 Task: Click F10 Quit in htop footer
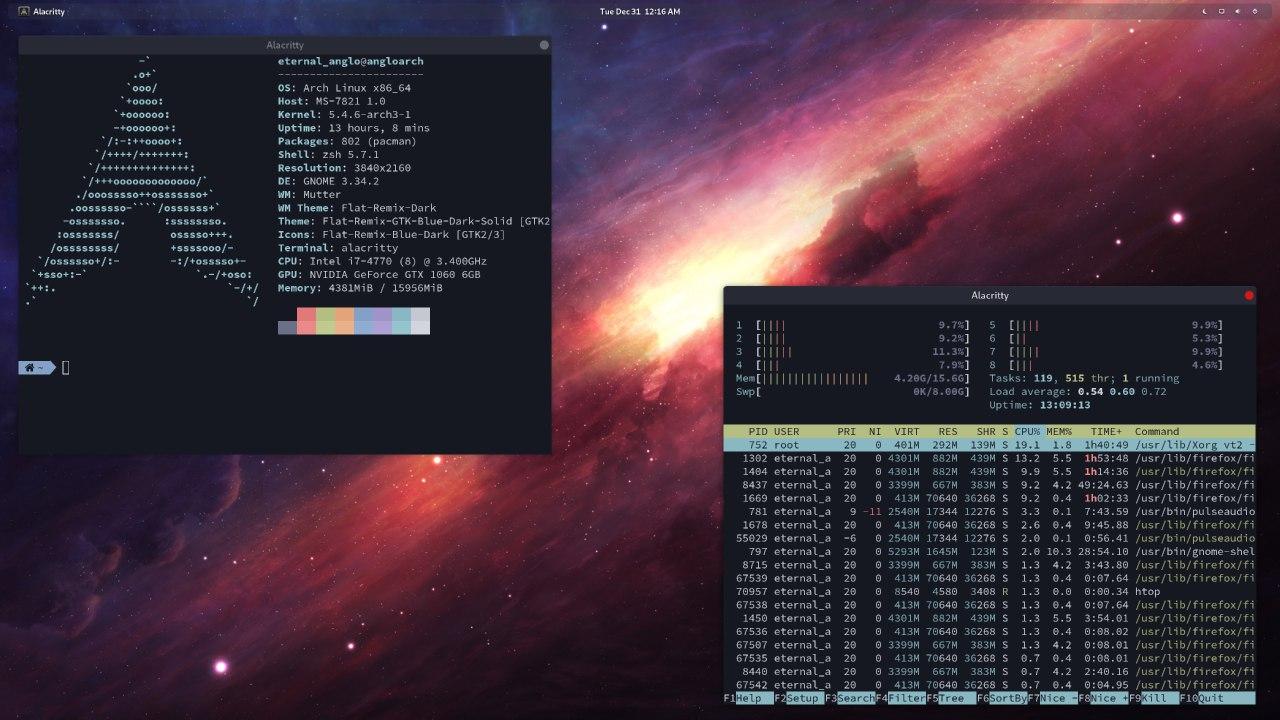[x=1216, y=698]
